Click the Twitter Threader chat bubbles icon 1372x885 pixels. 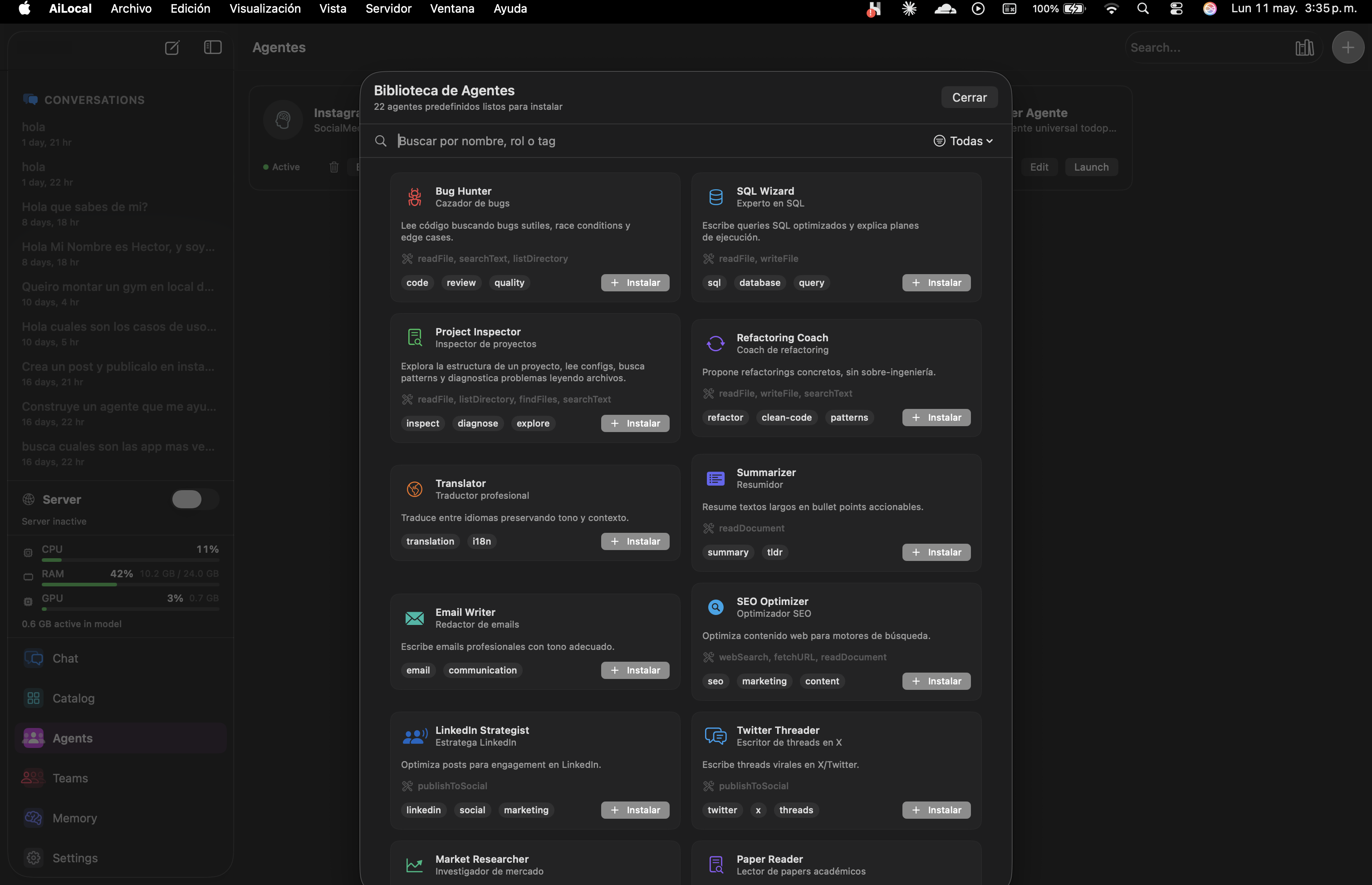(715, 736)
